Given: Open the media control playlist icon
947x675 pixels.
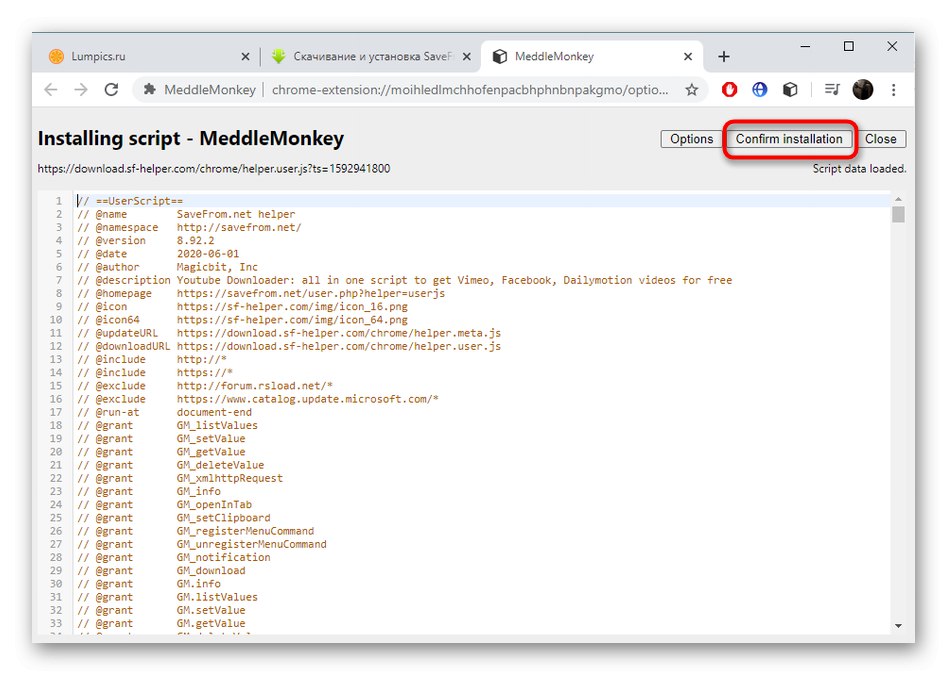Looking at the screenshot, I should coord(832,90).
